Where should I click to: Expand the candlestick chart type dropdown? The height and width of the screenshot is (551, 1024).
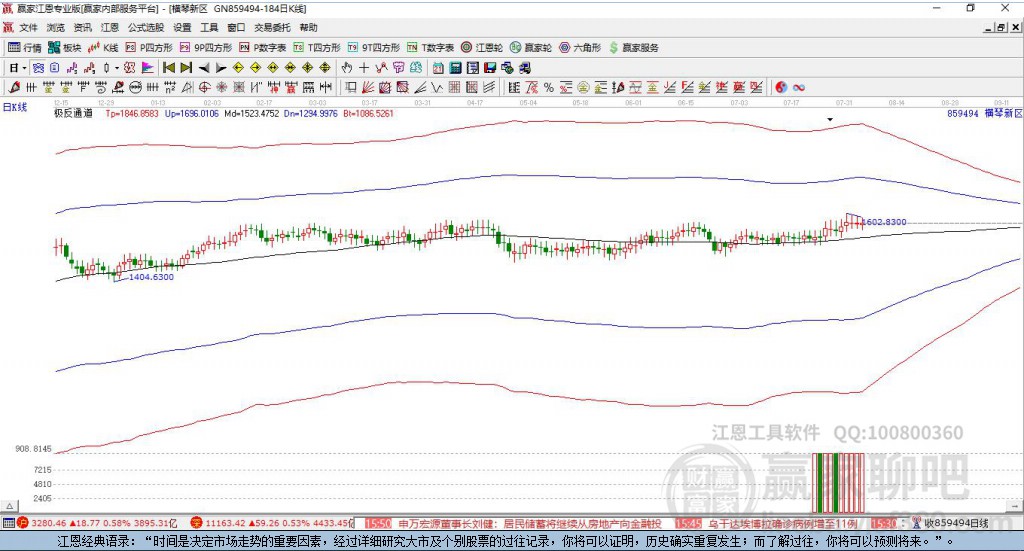(117, 68)
